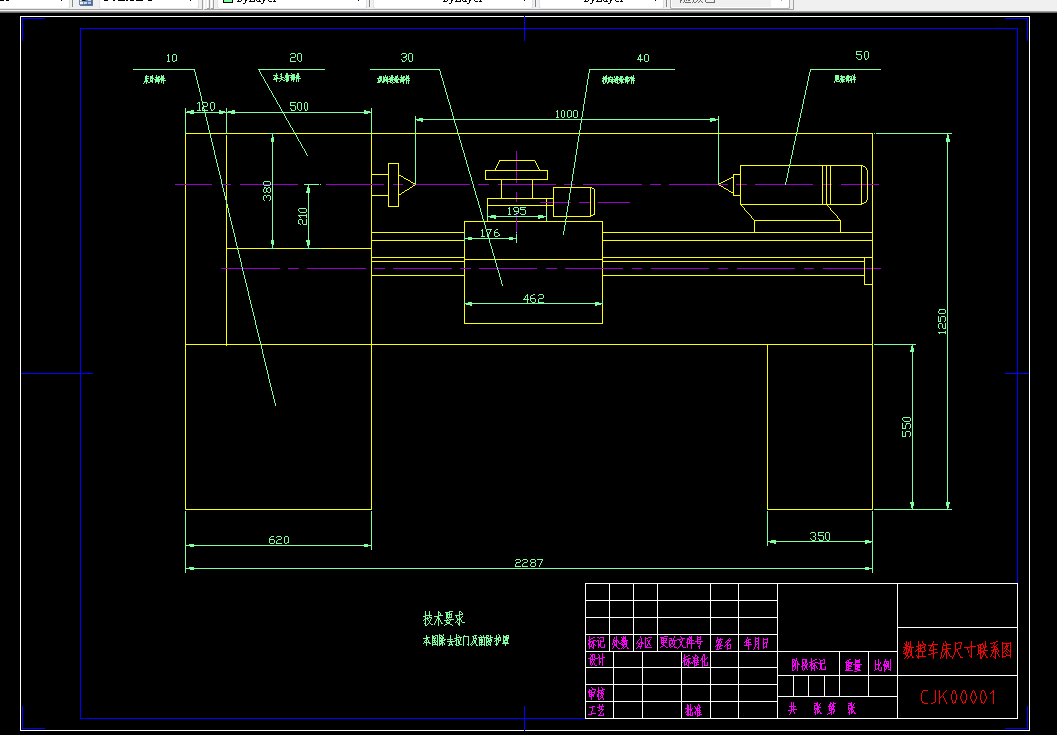Viewport: 1057px width, 735px height.
Task: Select balloon number 50
Action: 862,56
